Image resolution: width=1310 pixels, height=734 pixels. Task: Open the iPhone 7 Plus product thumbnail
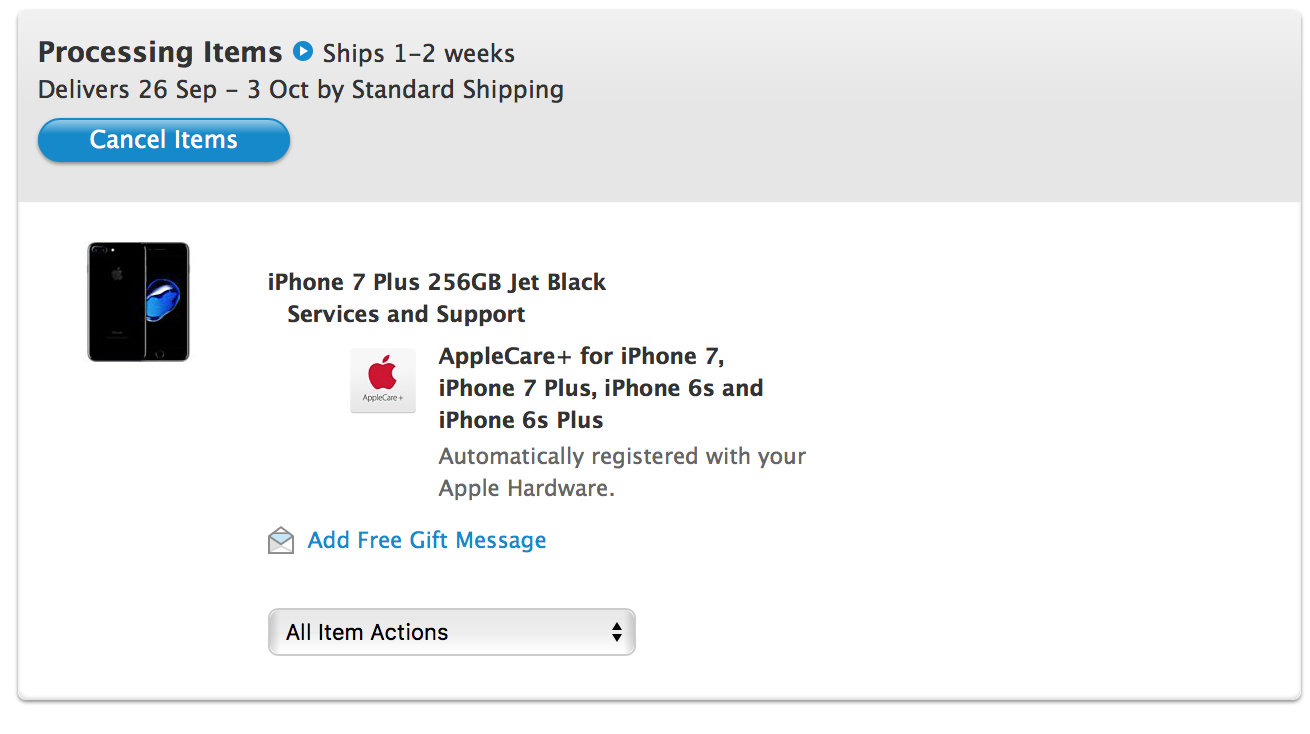click(x=138, y=301)
